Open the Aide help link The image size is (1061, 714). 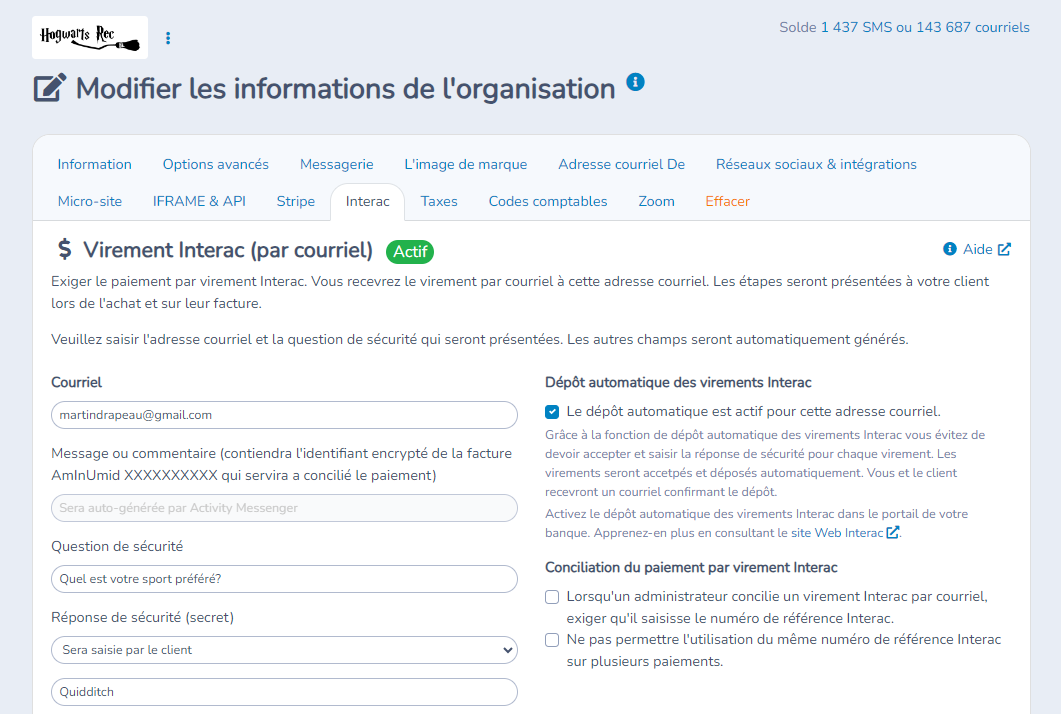[x=977, y=249]
